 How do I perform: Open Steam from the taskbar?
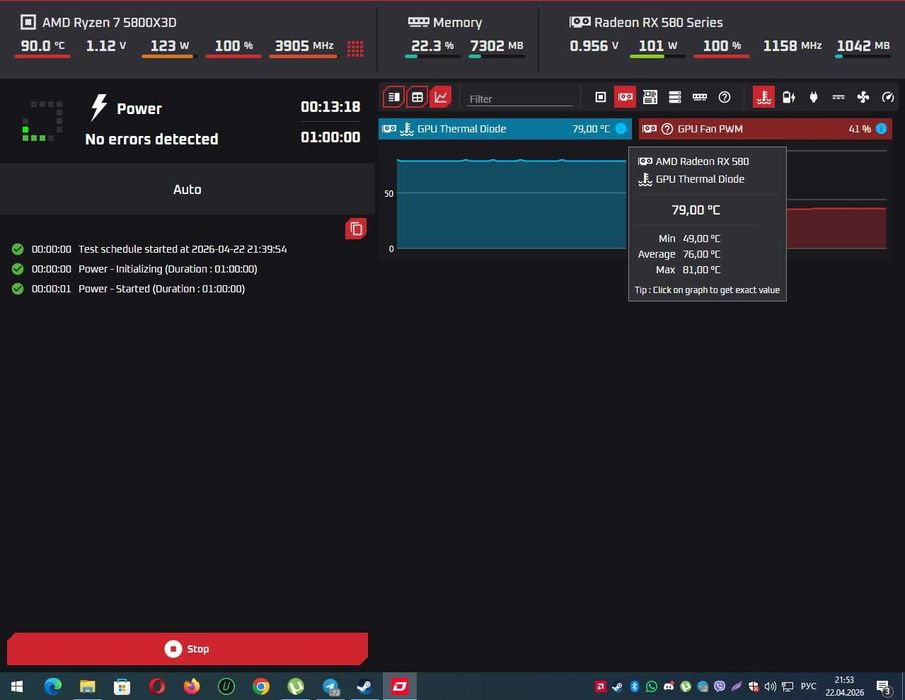[x=364, y=686]
